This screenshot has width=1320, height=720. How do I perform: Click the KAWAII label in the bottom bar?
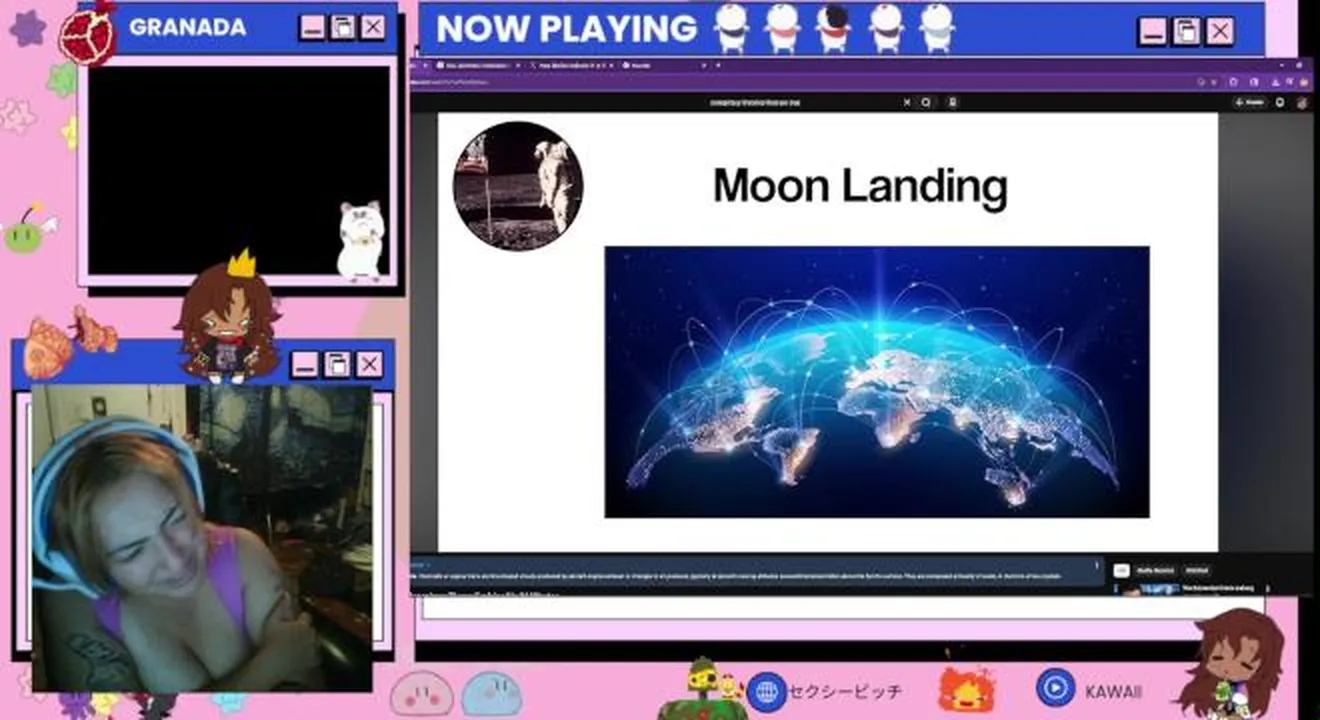click(x=1113, y=691)
